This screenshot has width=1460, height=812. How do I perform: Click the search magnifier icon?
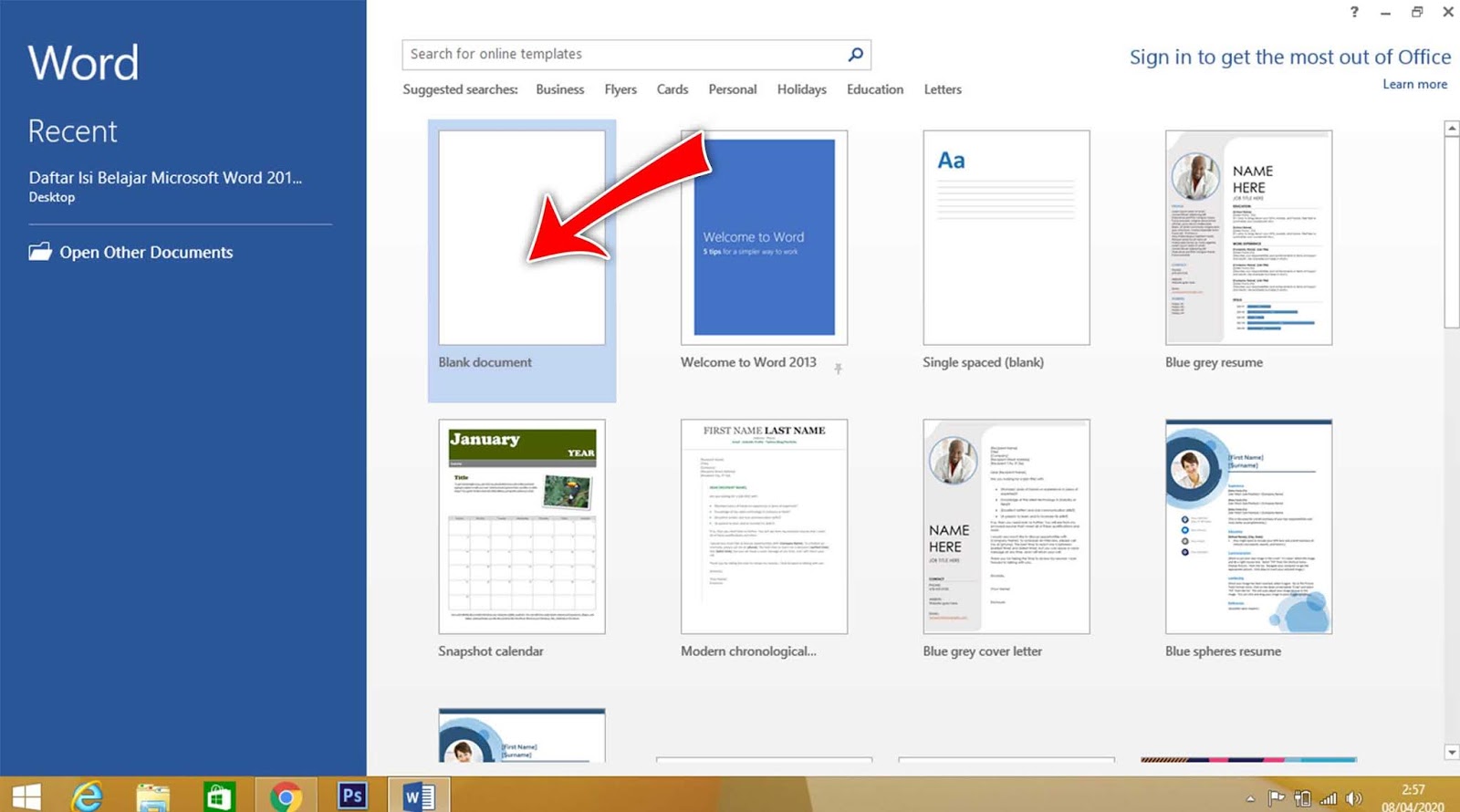click(855, 55)
